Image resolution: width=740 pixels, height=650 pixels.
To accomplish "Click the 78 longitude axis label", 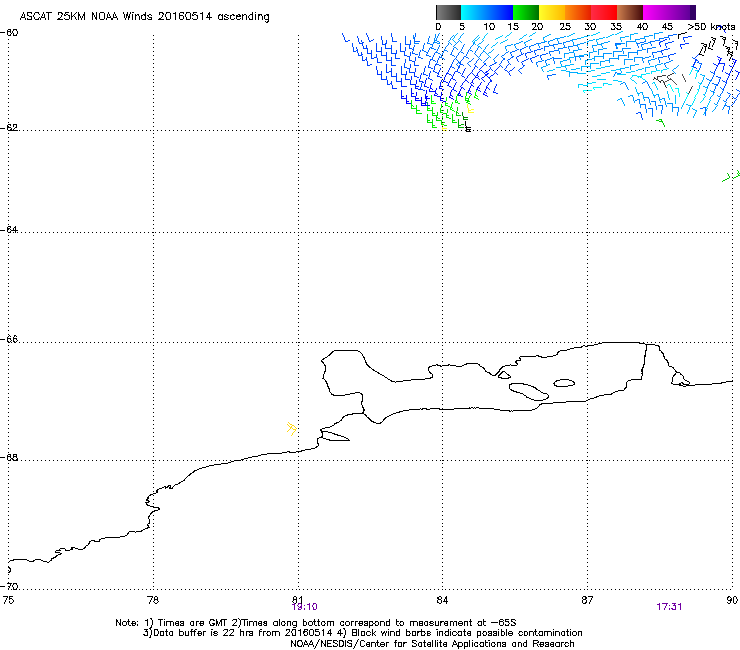I will 153,600.
